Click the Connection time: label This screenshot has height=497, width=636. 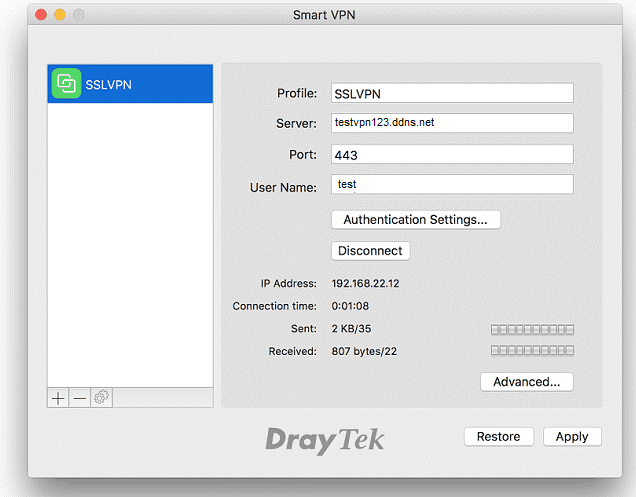(x=275, y=306)
